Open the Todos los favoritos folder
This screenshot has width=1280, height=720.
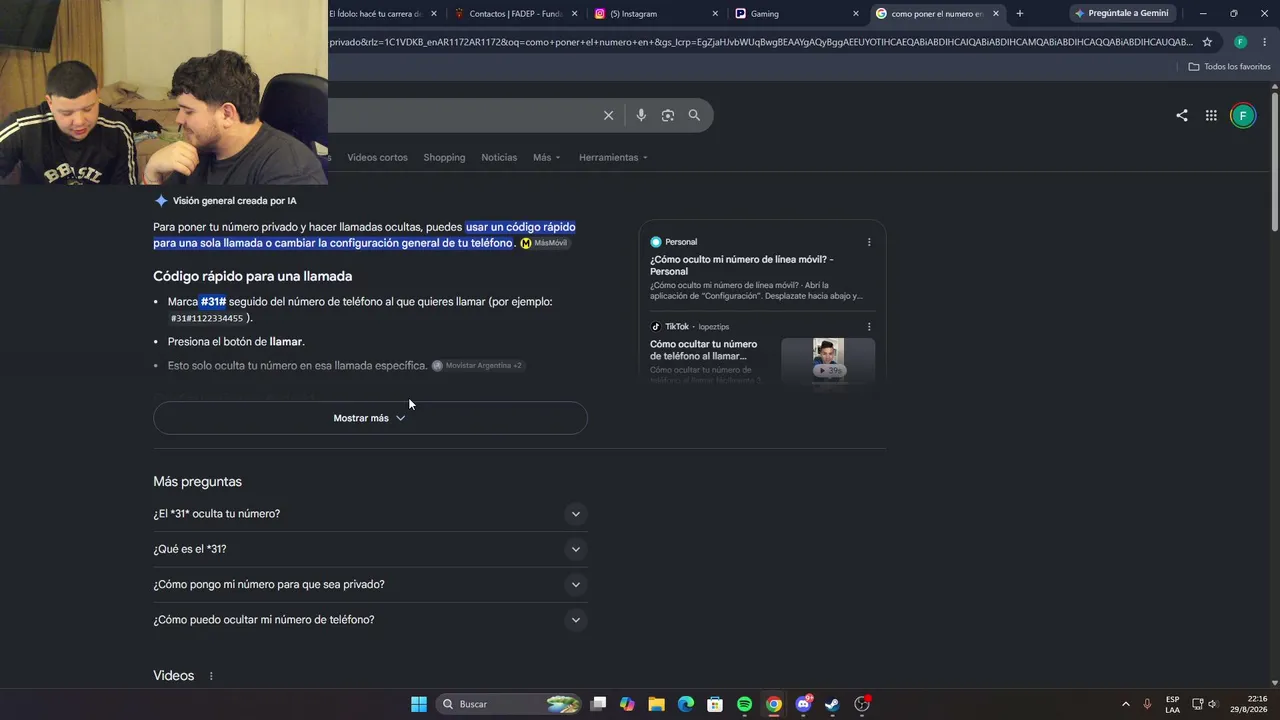pyautogui.click(x=1229, y=67)
